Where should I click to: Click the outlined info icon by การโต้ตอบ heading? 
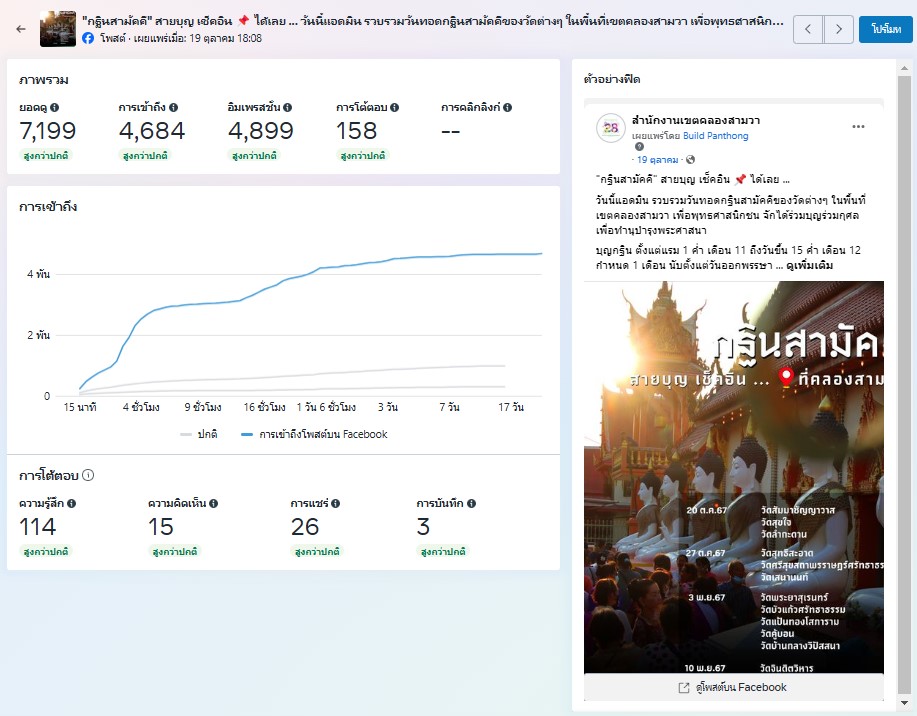pyautogui.click(x=88, y=475)
